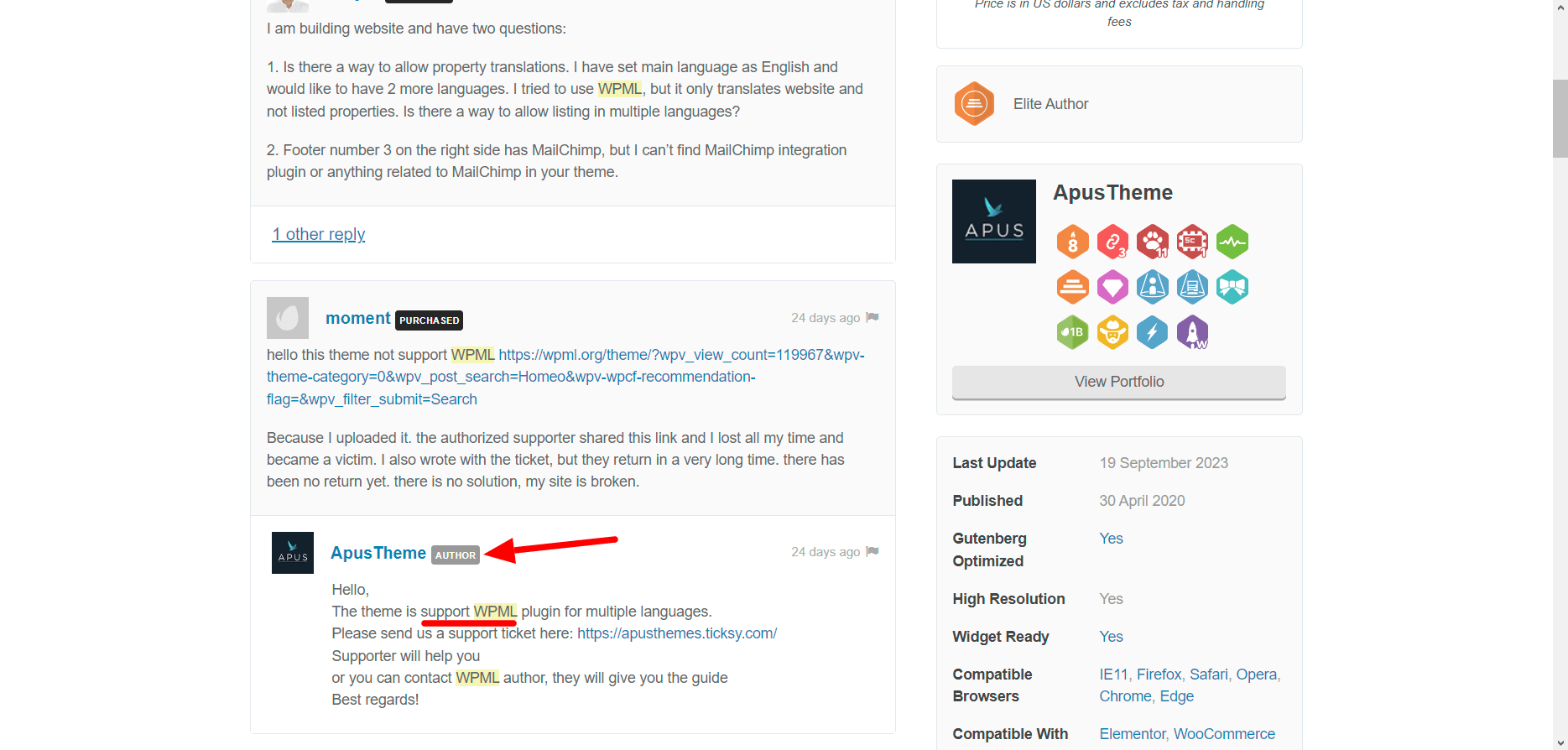Click the Elite Author hexagon icon

974,104
